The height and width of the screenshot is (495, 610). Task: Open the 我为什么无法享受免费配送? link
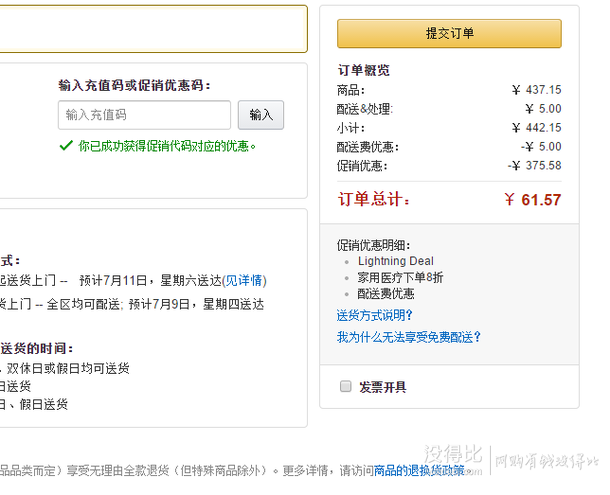coord(409,337)
